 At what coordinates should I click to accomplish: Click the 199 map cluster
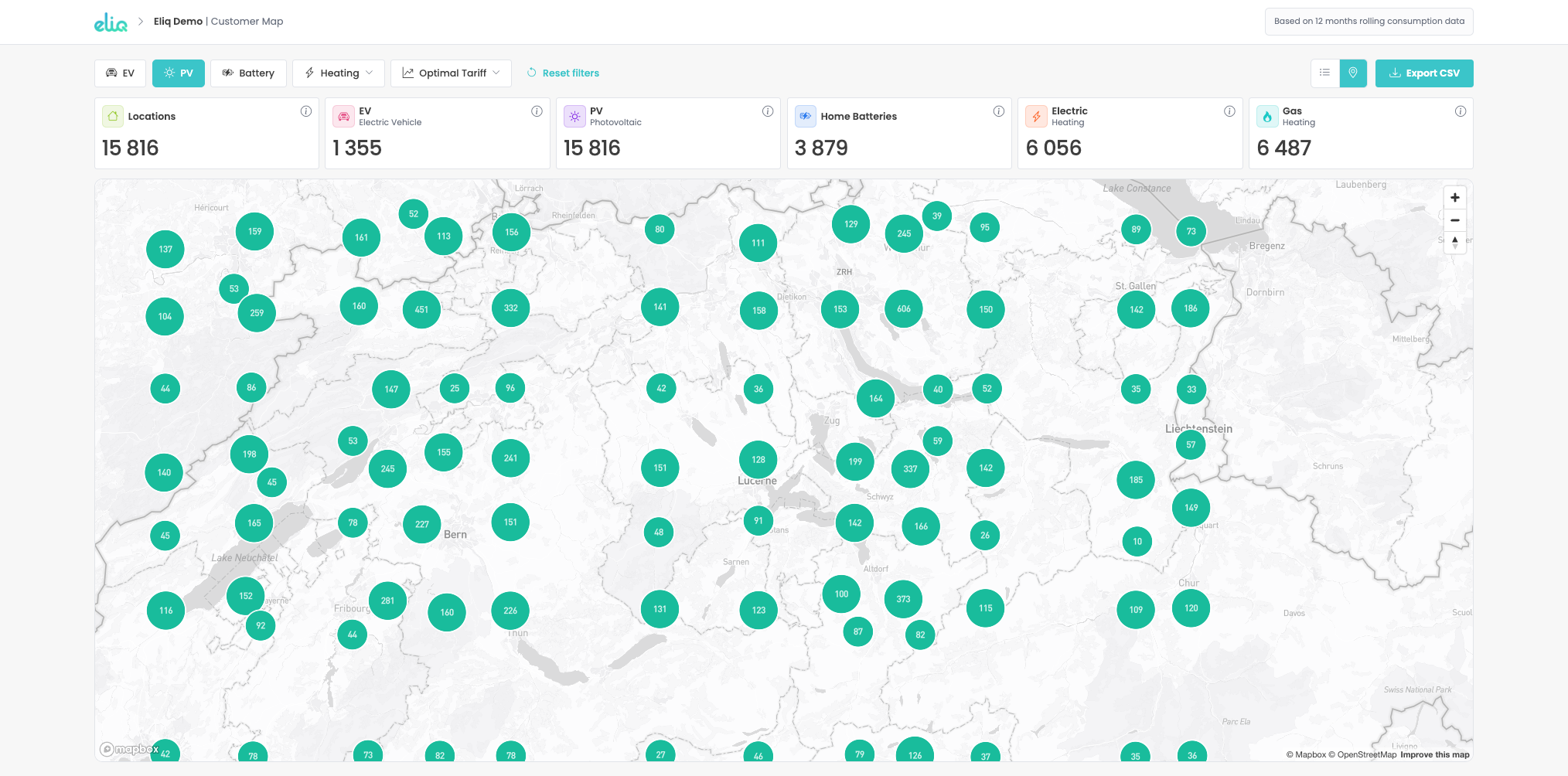pyautogui.click(x=855, y=462)
